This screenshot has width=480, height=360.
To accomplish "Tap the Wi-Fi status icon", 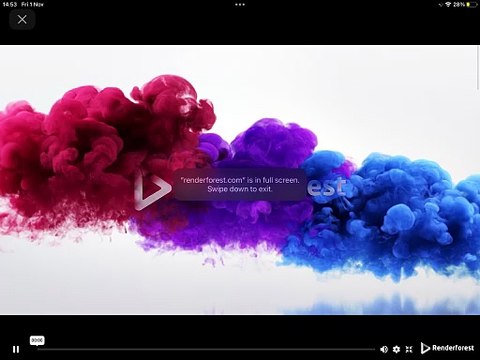I will click(x=448, y=4).
